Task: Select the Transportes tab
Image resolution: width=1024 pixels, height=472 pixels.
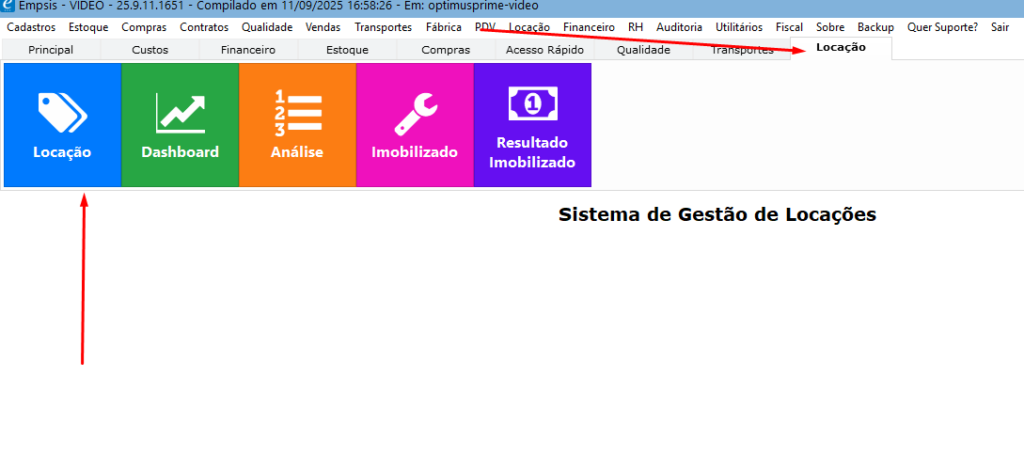Action: pos(742,50)
